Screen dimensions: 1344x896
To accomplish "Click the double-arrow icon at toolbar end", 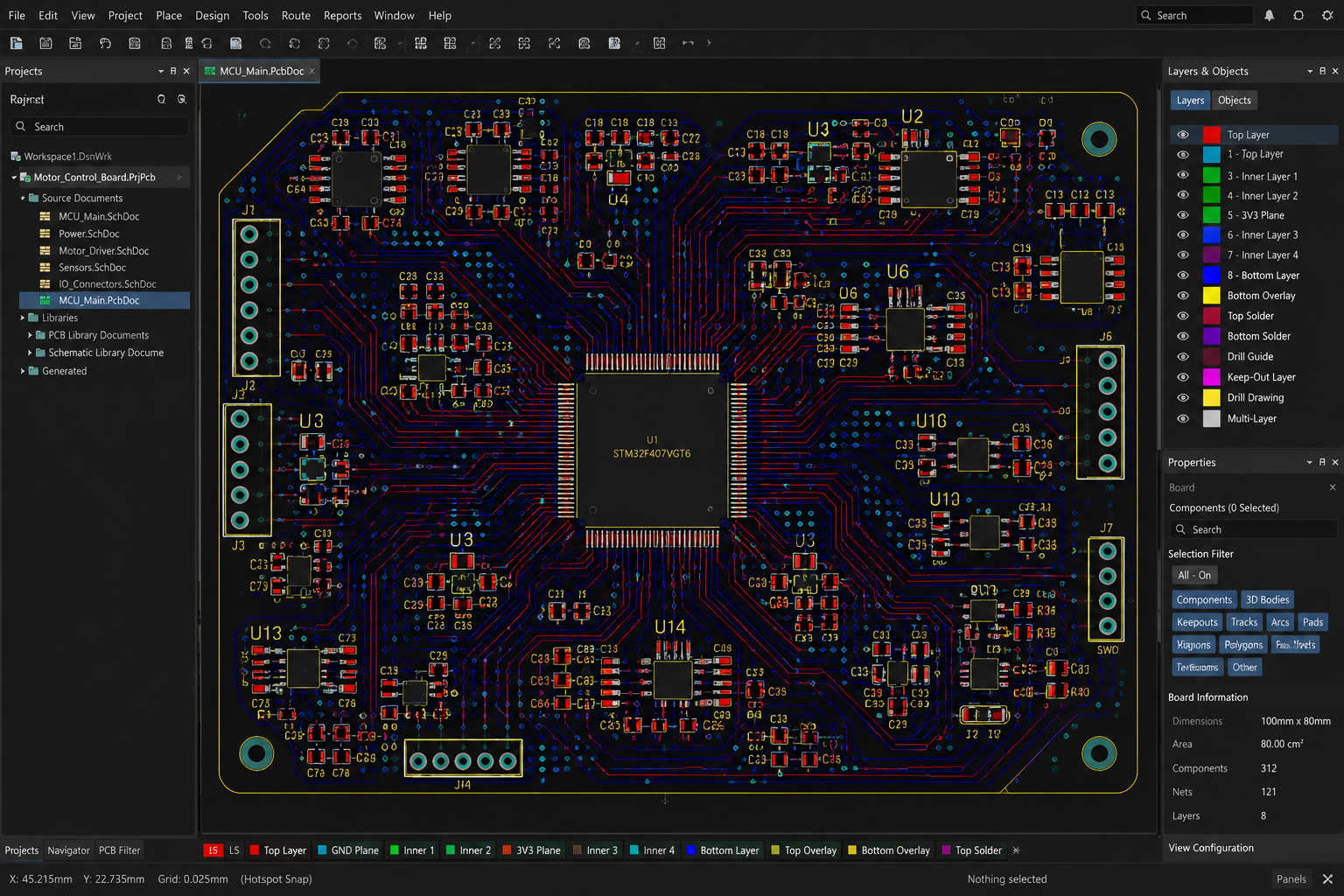I will [688, 43].
